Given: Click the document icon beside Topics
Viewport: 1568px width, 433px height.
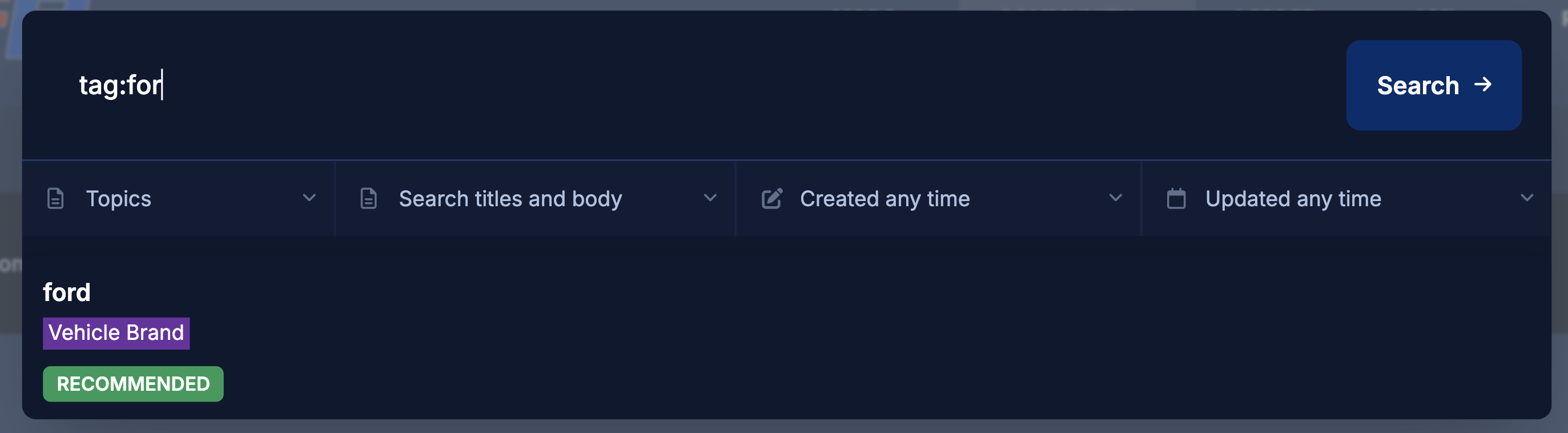Looking at the screenshot, I should (x=55, y=199).
